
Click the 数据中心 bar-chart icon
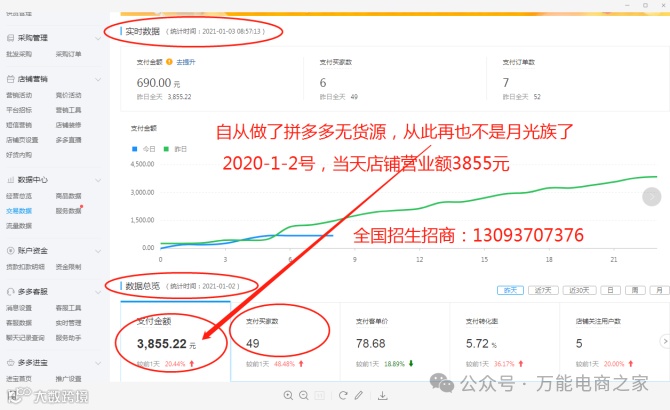point(10,180)
